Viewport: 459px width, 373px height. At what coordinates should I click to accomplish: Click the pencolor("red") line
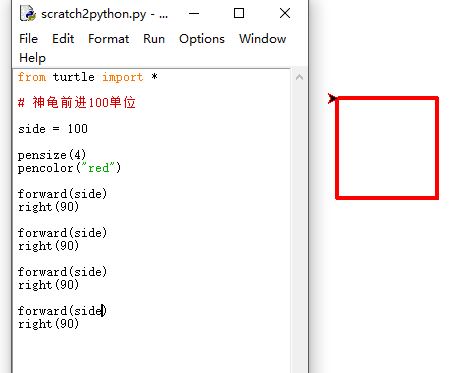(69, 168)
